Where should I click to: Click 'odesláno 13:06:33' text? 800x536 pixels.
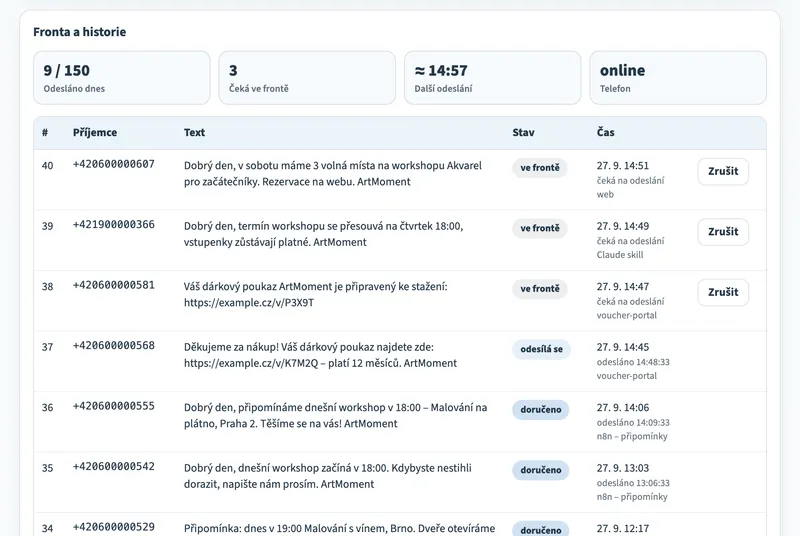tap(633, 483)
